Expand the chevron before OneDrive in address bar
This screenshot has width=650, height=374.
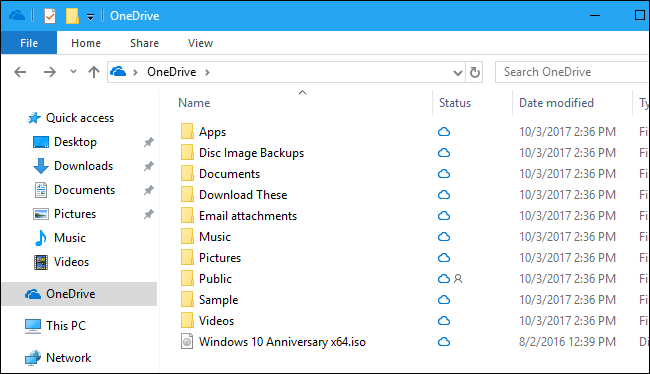[x=135, y=73]
